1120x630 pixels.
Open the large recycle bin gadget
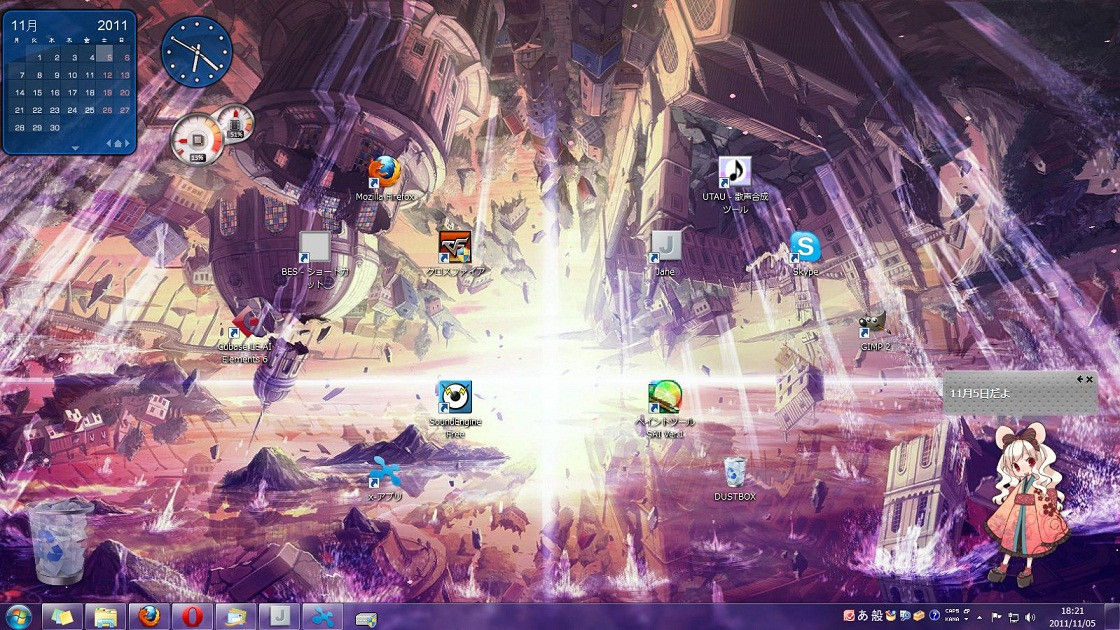(x=60, y=541)
